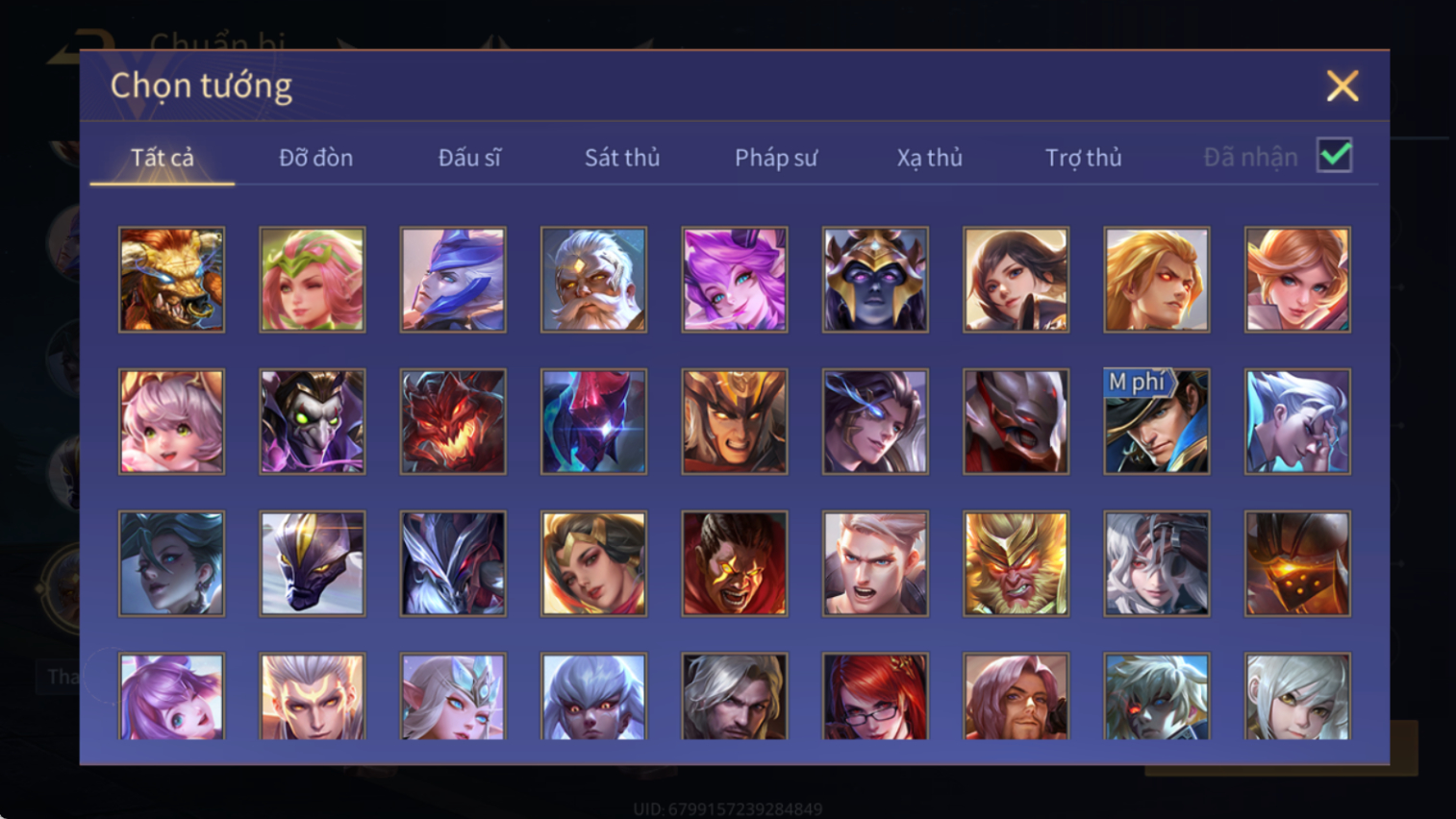The width and height of the screenshot is (1456, 819).
Task: Select the red demon face hero
Action: coord(453,421)
